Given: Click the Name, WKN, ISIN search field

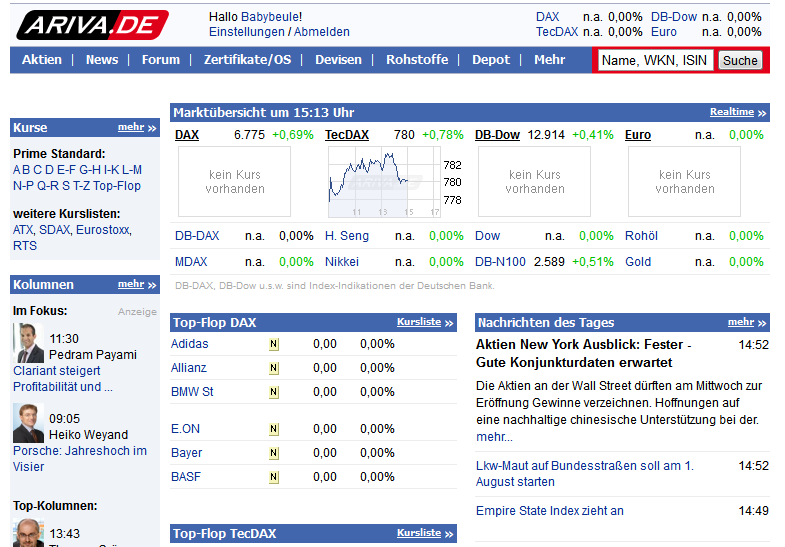Looking at the screenshot, I should [655, 61].
